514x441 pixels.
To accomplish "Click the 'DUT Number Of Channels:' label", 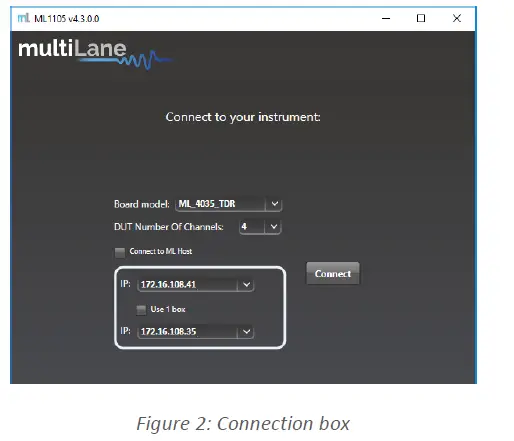I will pos(169,227).
